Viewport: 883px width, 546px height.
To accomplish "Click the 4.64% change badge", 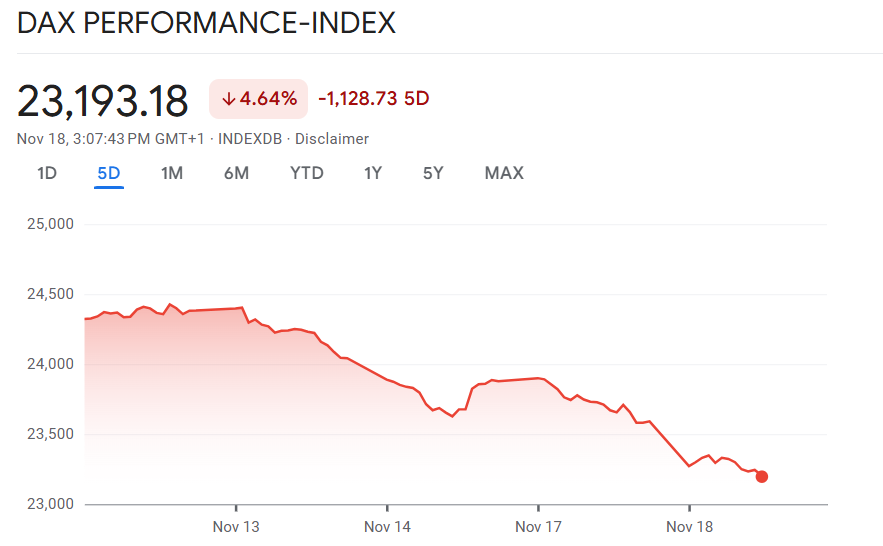I will 258,99.
